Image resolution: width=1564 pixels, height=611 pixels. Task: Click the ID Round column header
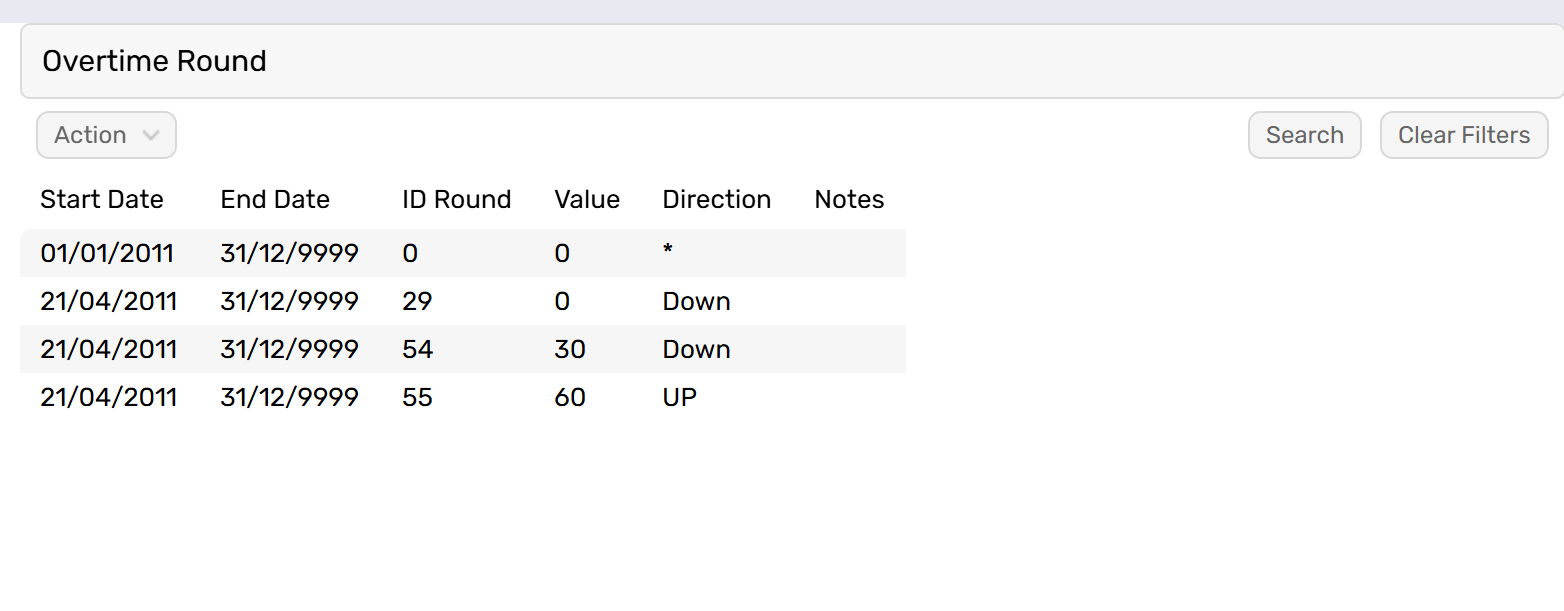[456, 200]
